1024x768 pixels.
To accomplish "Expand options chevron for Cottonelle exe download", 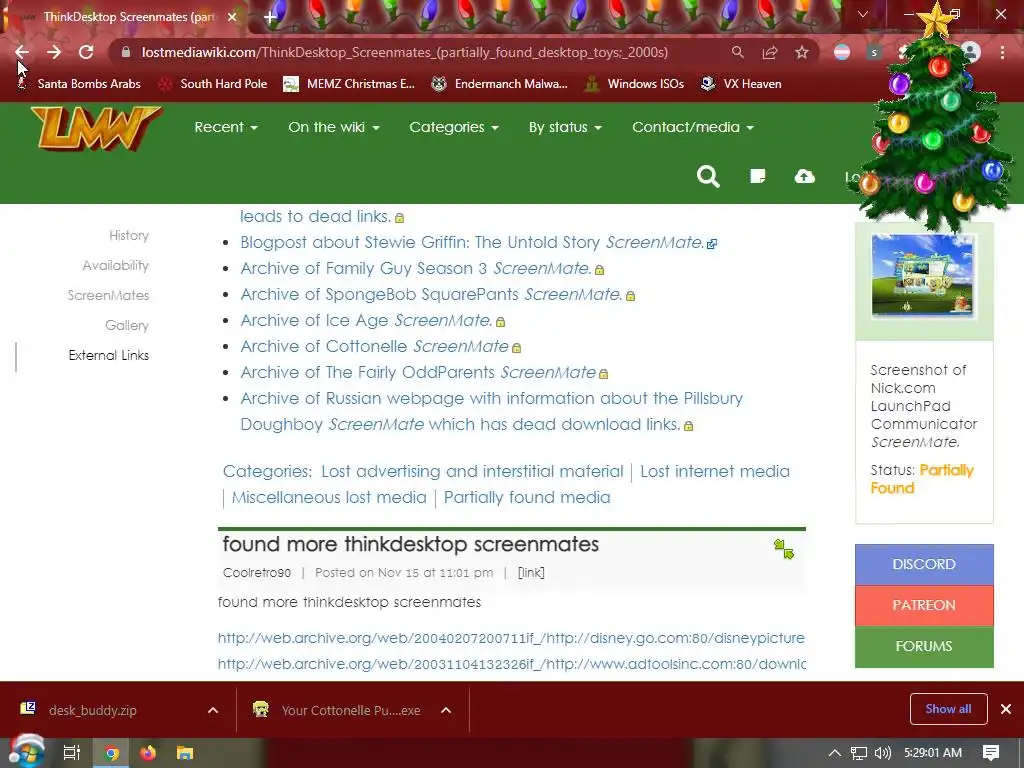I will tap(446, 710).
